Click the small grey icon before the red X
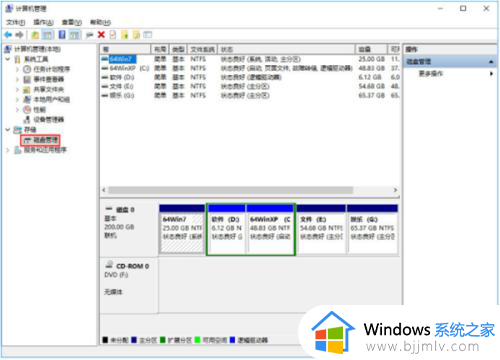Viewport: 500px width, 360px height. tap(89, 35)
